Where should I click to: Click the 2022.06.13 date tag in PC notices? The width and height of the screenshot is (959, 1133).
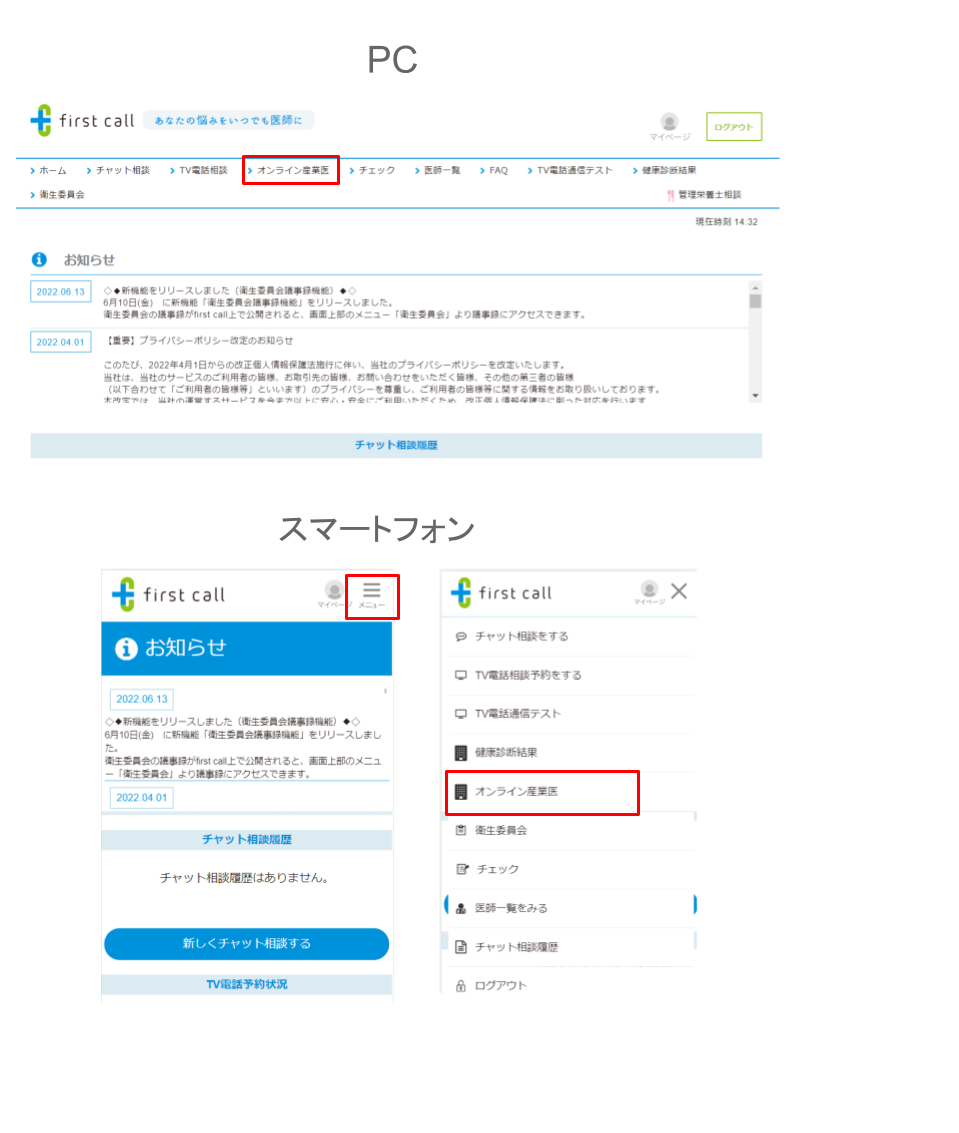(x=60, y=292)
